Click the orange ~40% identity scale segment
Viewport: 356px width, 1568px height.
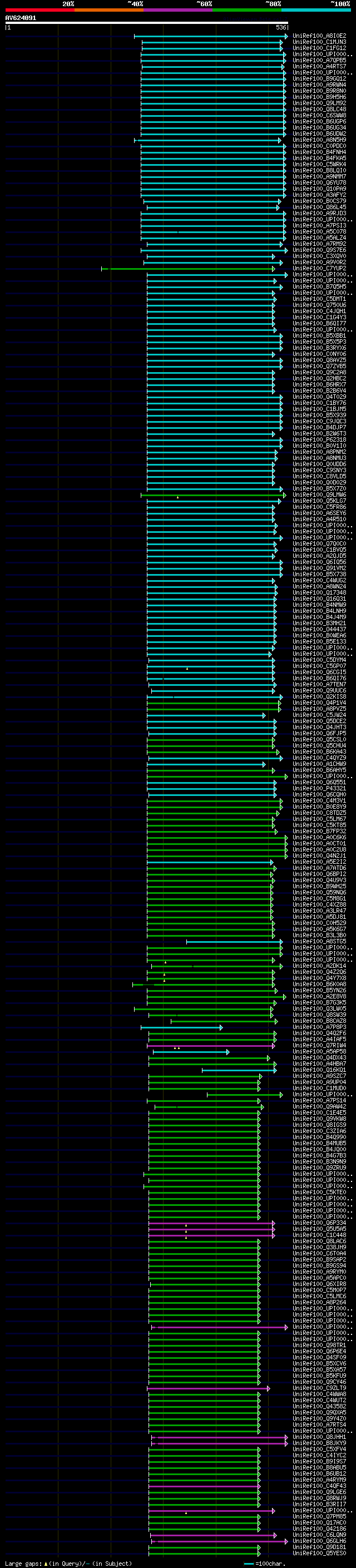pyautogui.click(x=109, y=10)
